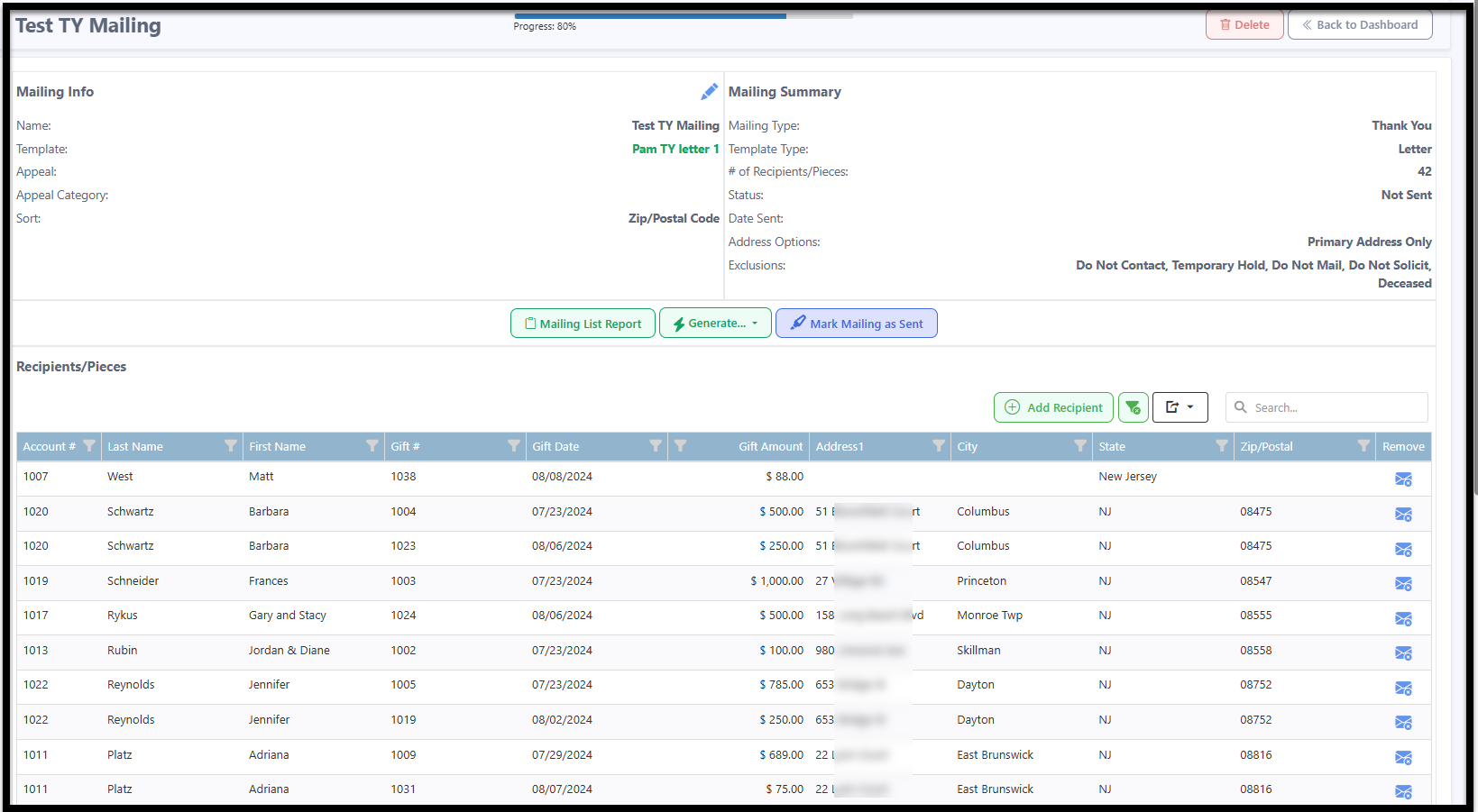Click the Princeton city cell
The width and height of the screenshot is (1478, 812).
tap(981, 581)
